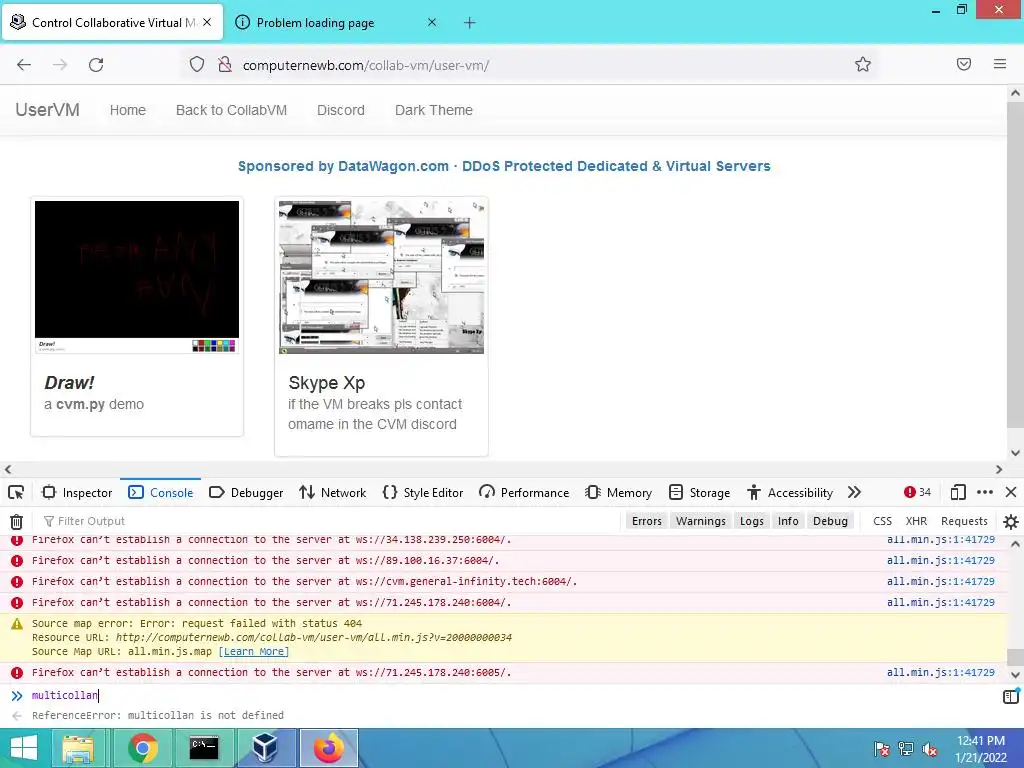Toggle Errors console filter

647,521
